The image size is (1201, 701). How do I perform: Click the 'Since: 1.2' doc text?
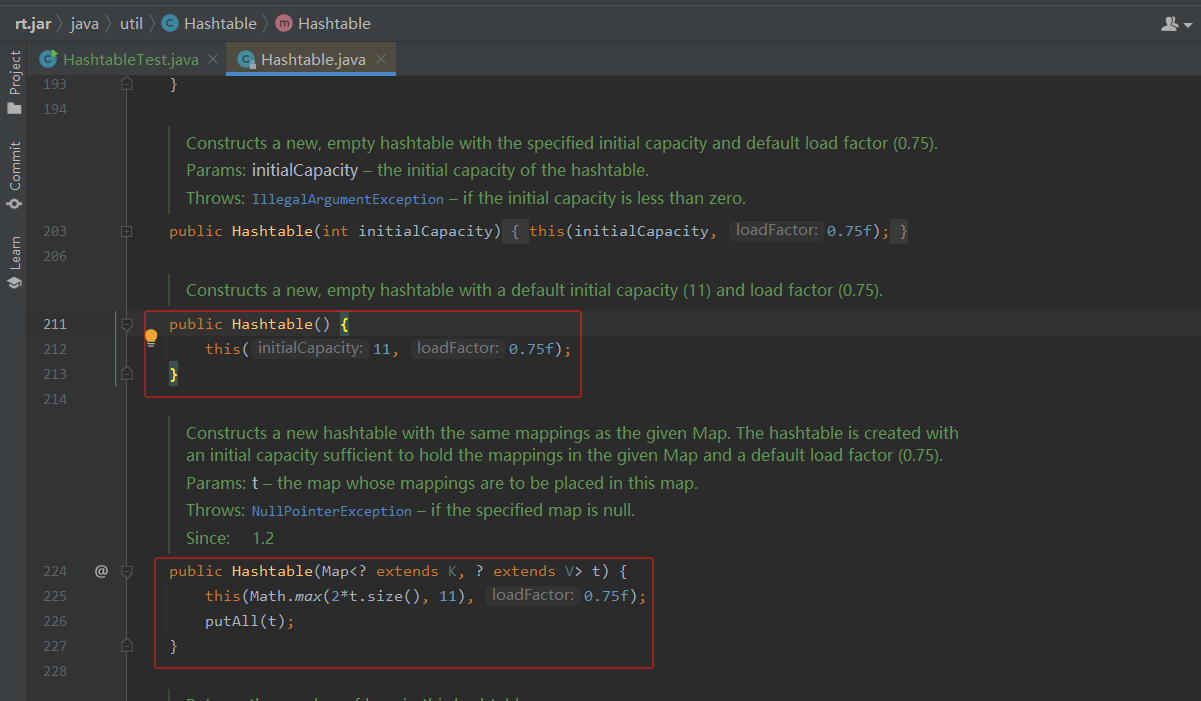[x=230, y=538]
